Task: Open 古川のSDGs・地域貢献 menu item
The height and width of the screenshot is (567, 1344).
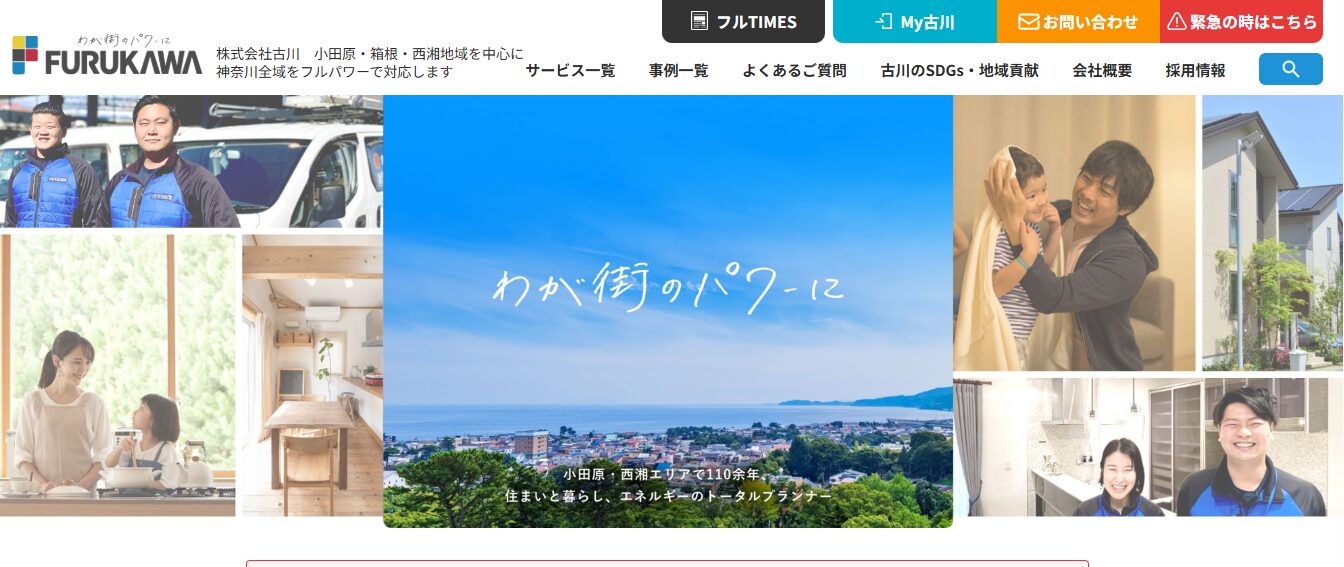Action: pos(959,70)
